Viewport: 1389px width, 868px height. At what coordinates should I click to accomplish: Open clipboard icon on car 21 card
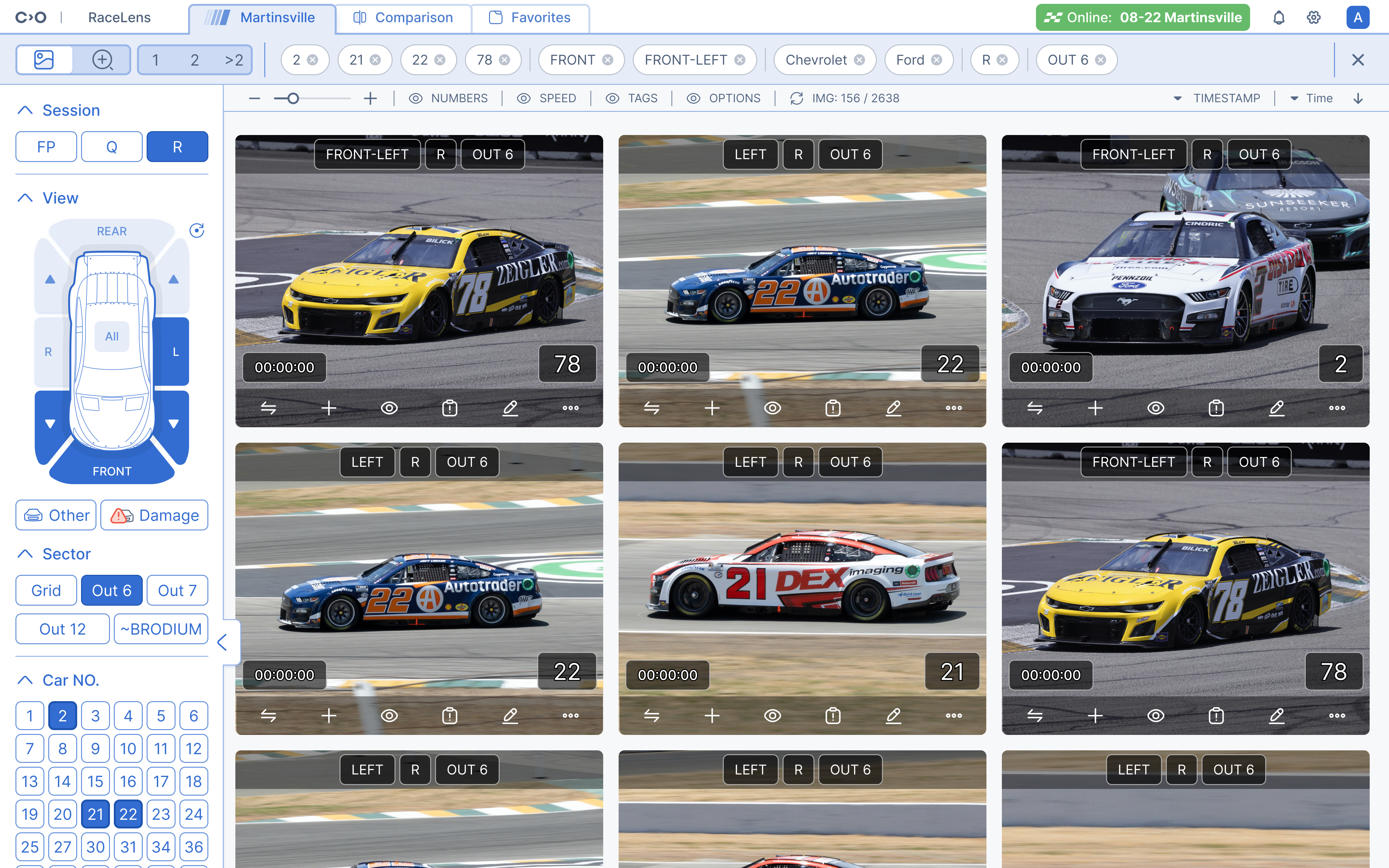coord(833,716)
